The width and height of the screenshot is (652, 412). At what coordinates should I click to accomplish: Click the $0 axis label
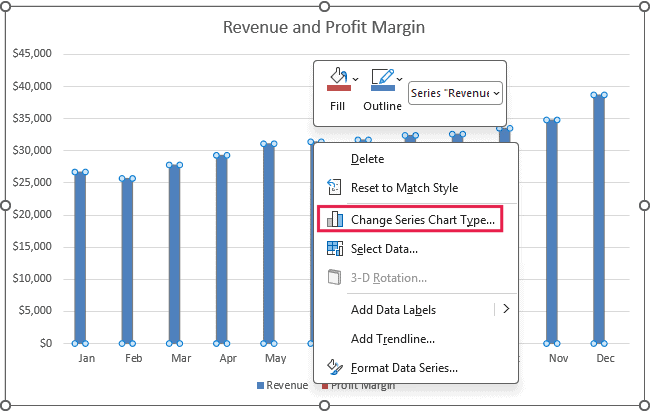pos(46,343)
